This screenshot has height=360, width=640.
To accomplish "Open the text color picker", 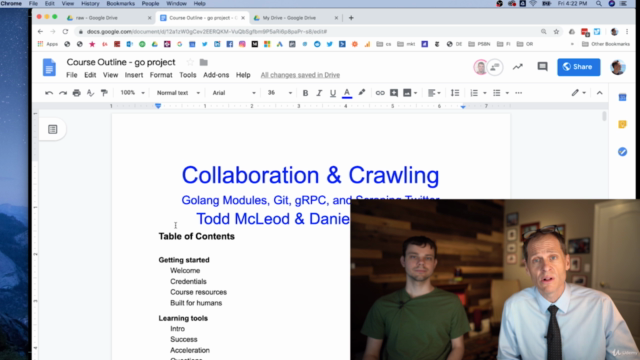I will 347,93.
